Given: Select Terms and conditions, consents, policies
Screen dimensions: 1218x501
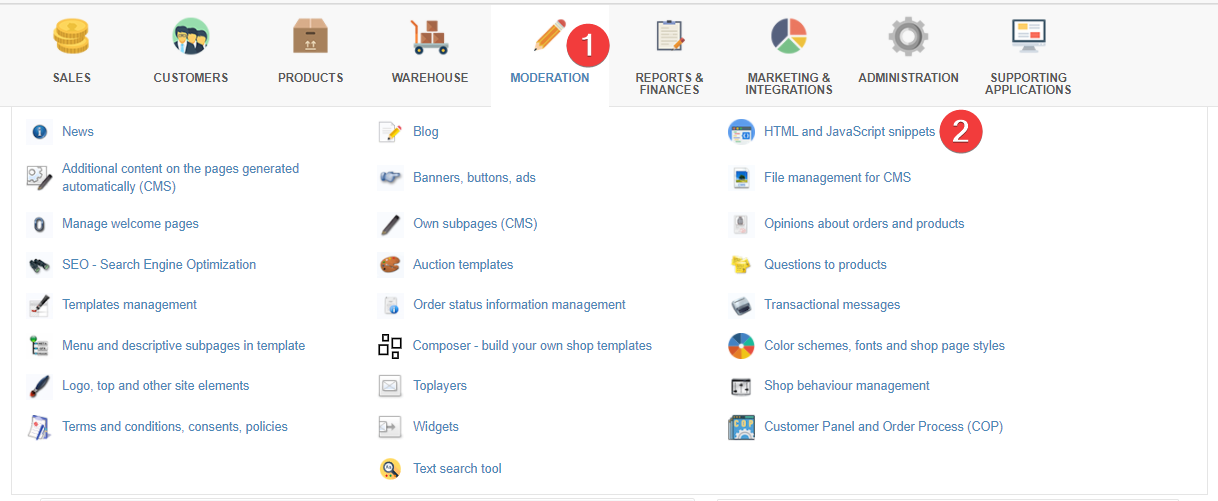Looking at the screenshot, I should (174, 427).
